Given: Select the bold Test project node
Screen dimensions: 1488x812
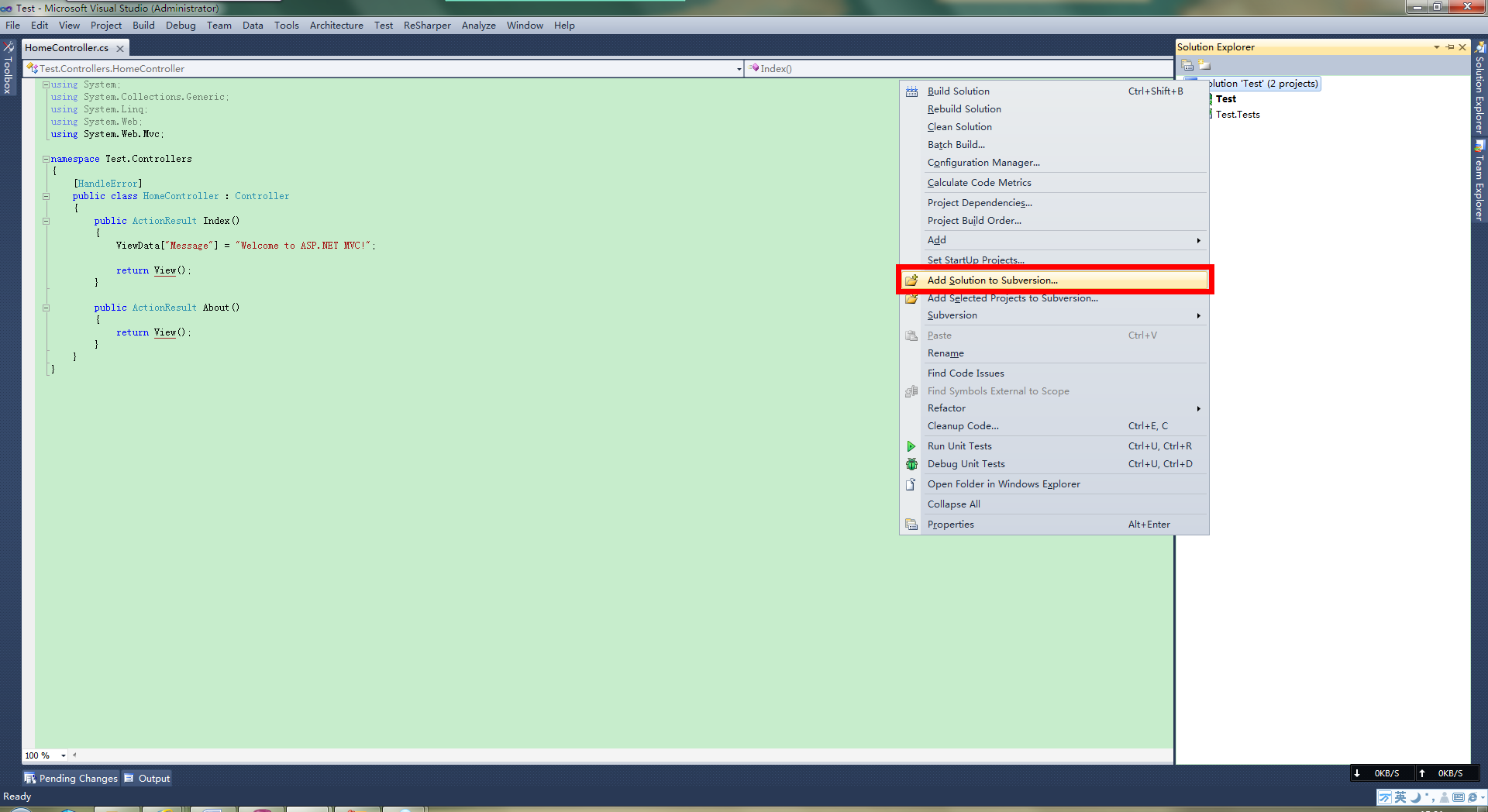Looking at the screenshot, I should click(1226, 99).
